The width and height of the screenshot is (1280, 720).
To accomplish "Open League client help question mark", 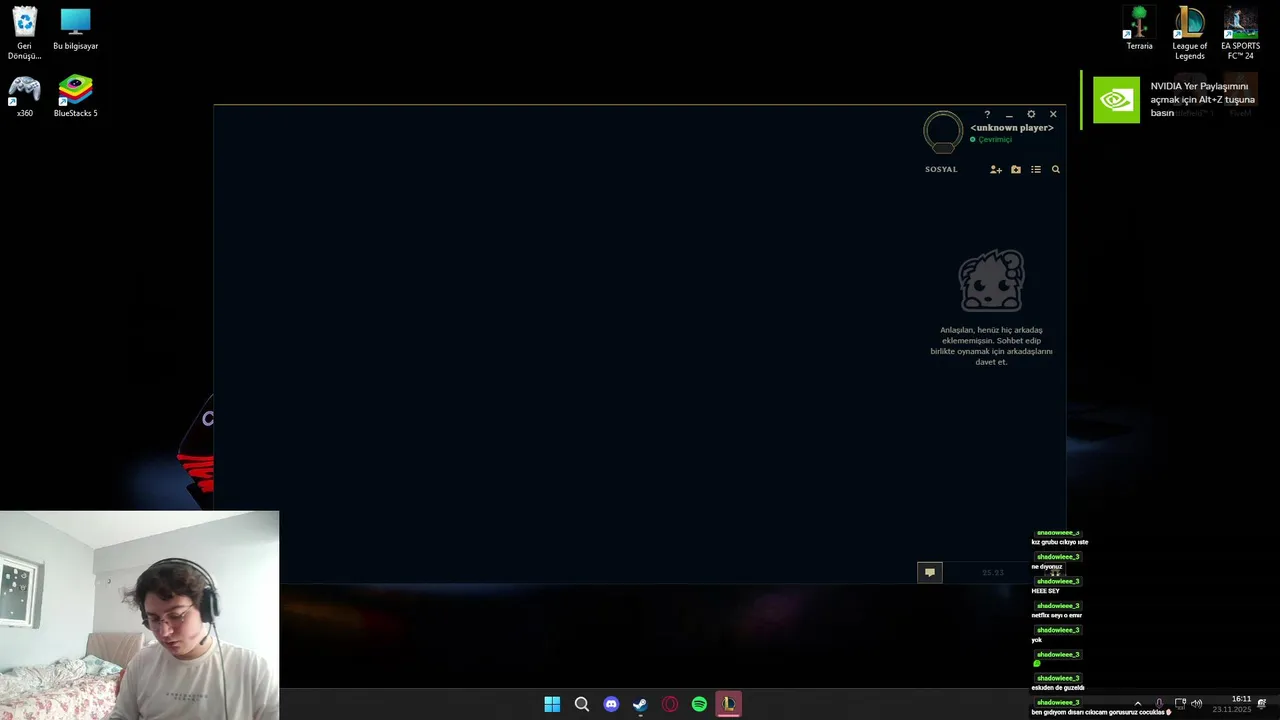I will pyautogui.click(x=987, y=115).
